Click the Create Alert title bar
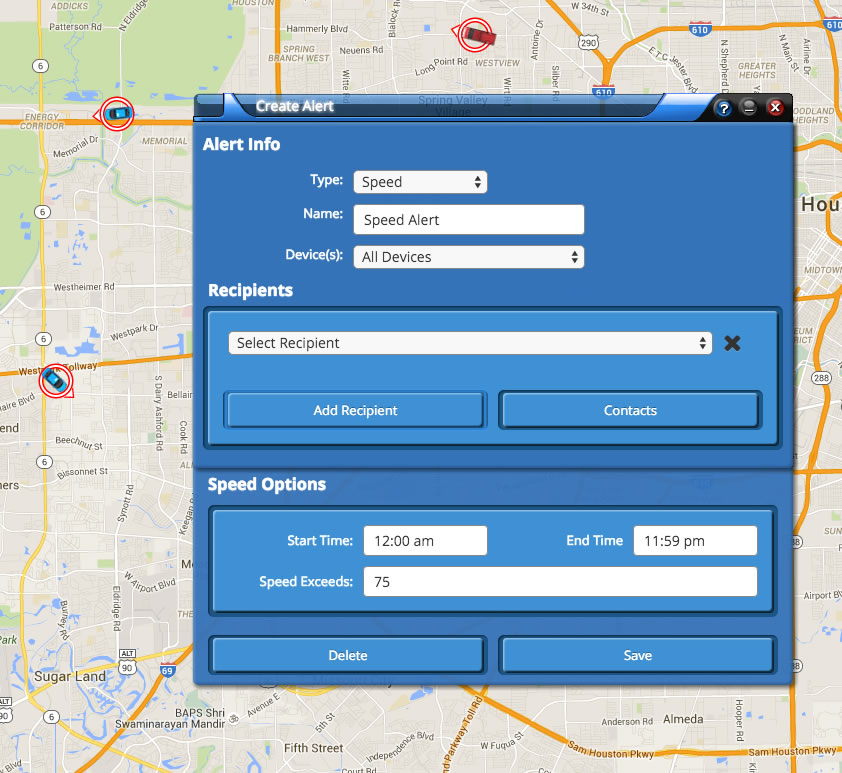This screenshot has height=773, width=842. (x=450, y=106)
